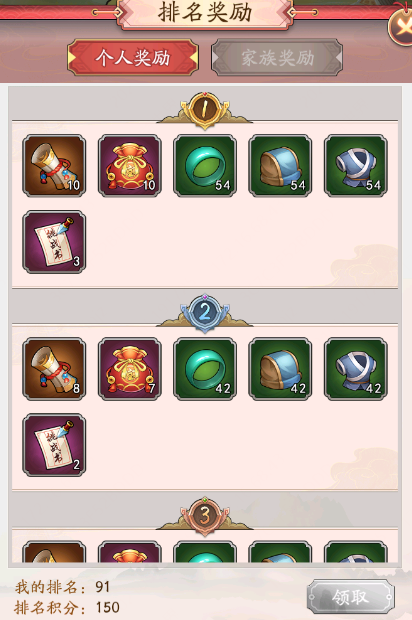This screenshot has width=412, height=620.
Task: Click the 领取 claim button
Action: tap(350, 597)
